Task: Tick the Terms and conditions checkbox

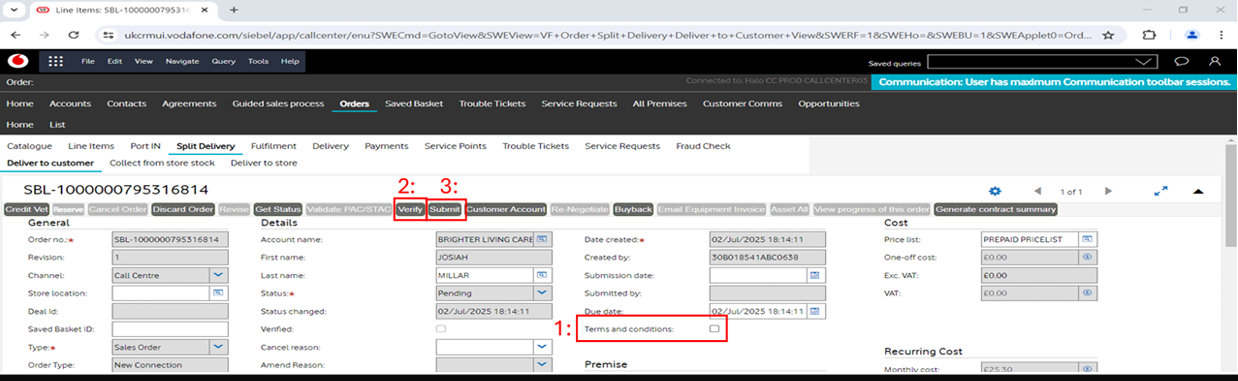Action: pyautogui.click(x=714, y=328)
